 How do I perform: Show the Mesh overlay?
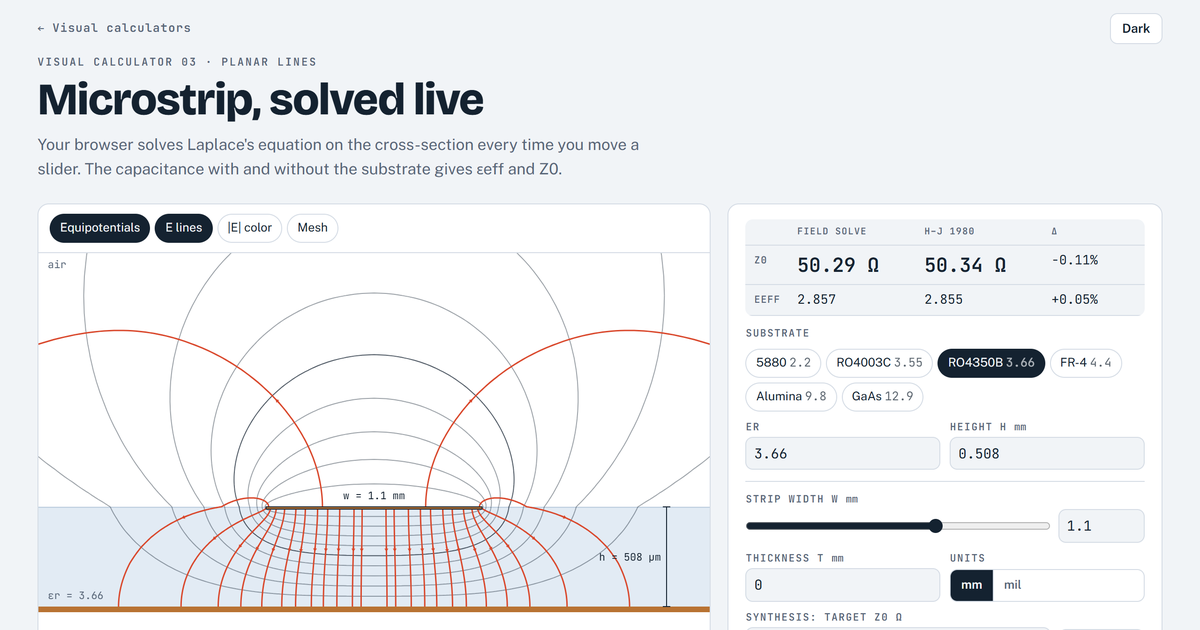313,228
